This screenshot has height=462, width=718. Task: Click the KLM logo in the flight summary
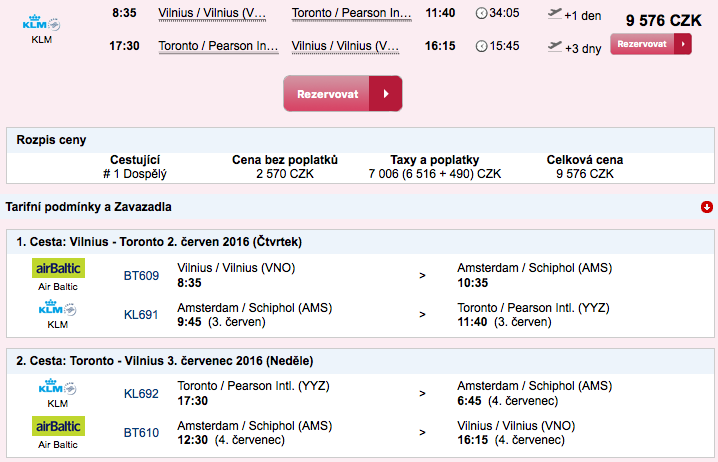point(41,23)
